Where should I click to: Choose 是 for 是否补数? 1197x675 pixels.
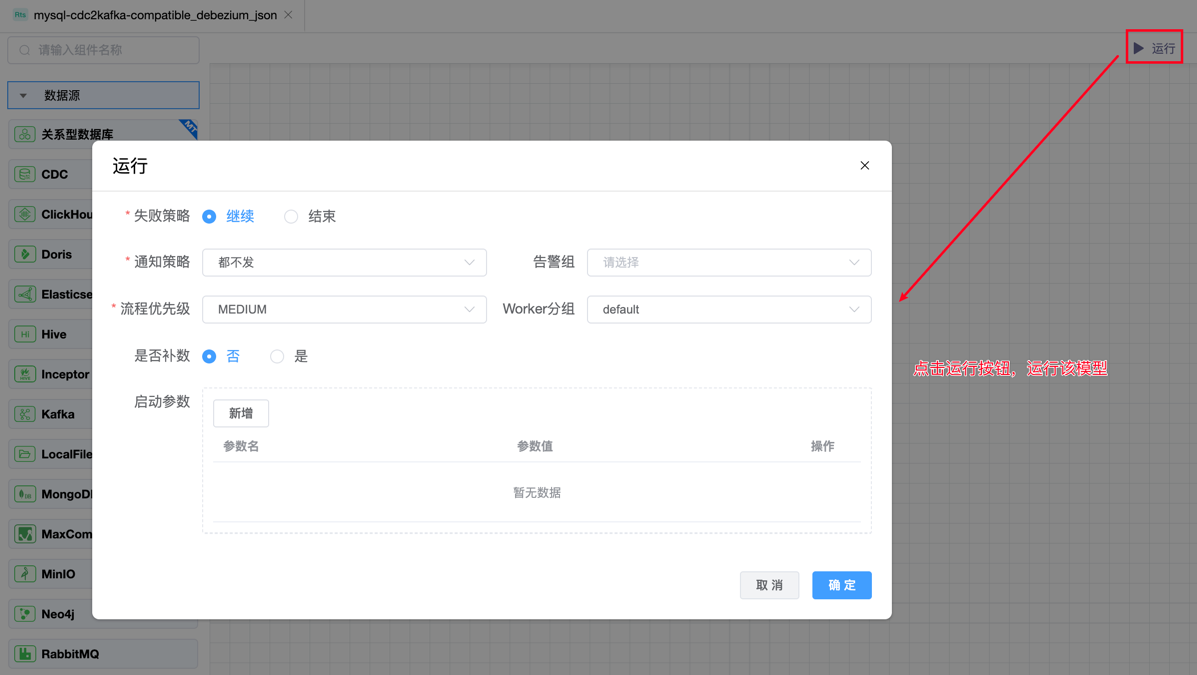[277, 356]
